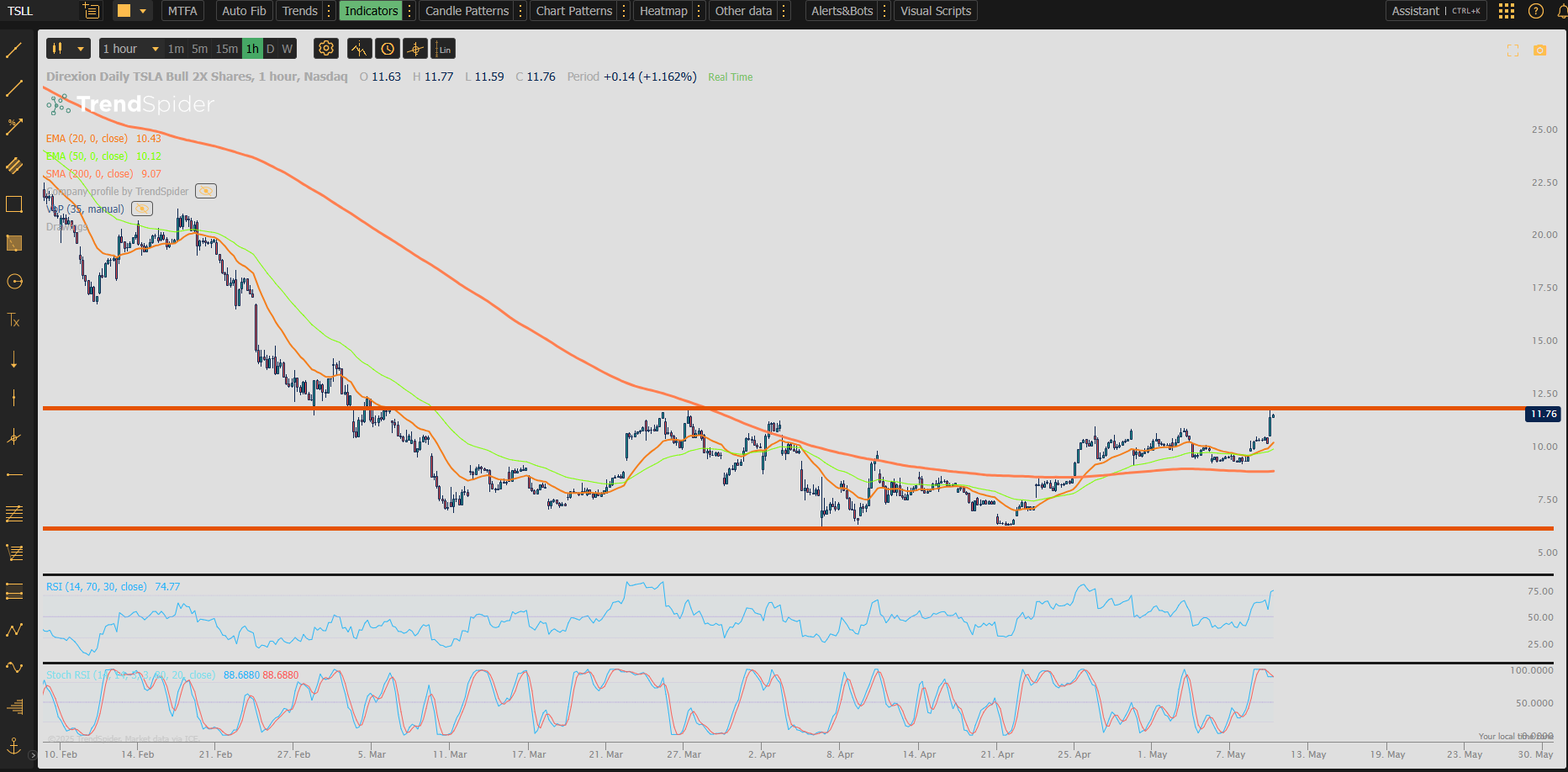Toggle Candle Patterns detection
This screenshot has height=772, width=1568.
[467, 11]
